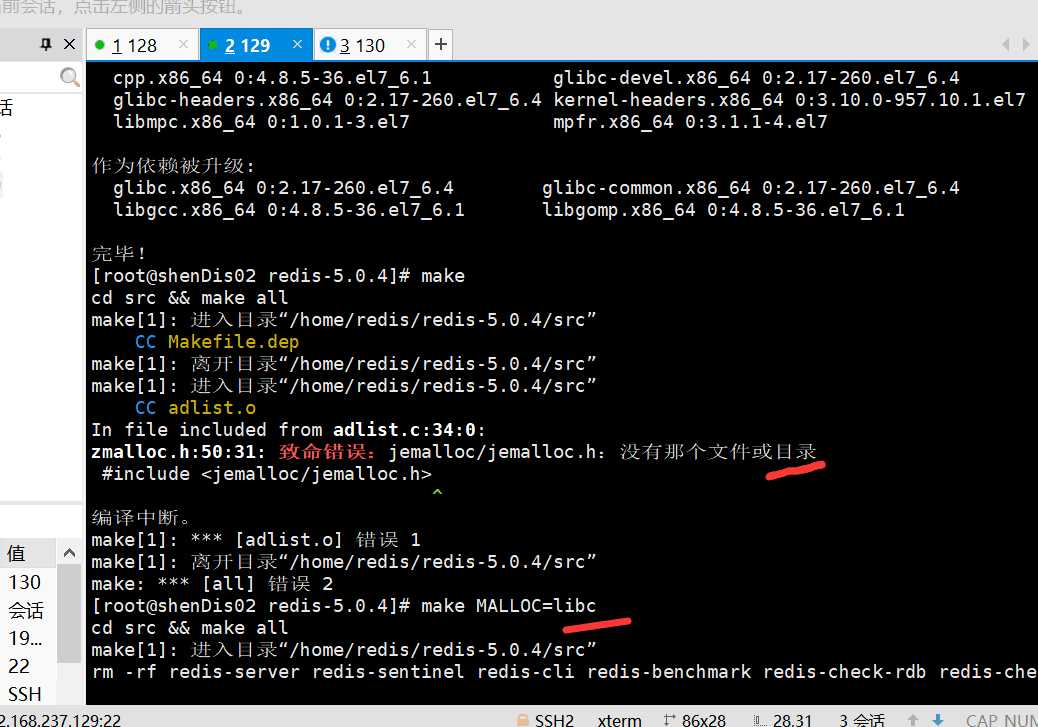Click the lock icon beside SSH2 in status bar
The width and height of the screenshot is (1038, 727).
[522, 720]
